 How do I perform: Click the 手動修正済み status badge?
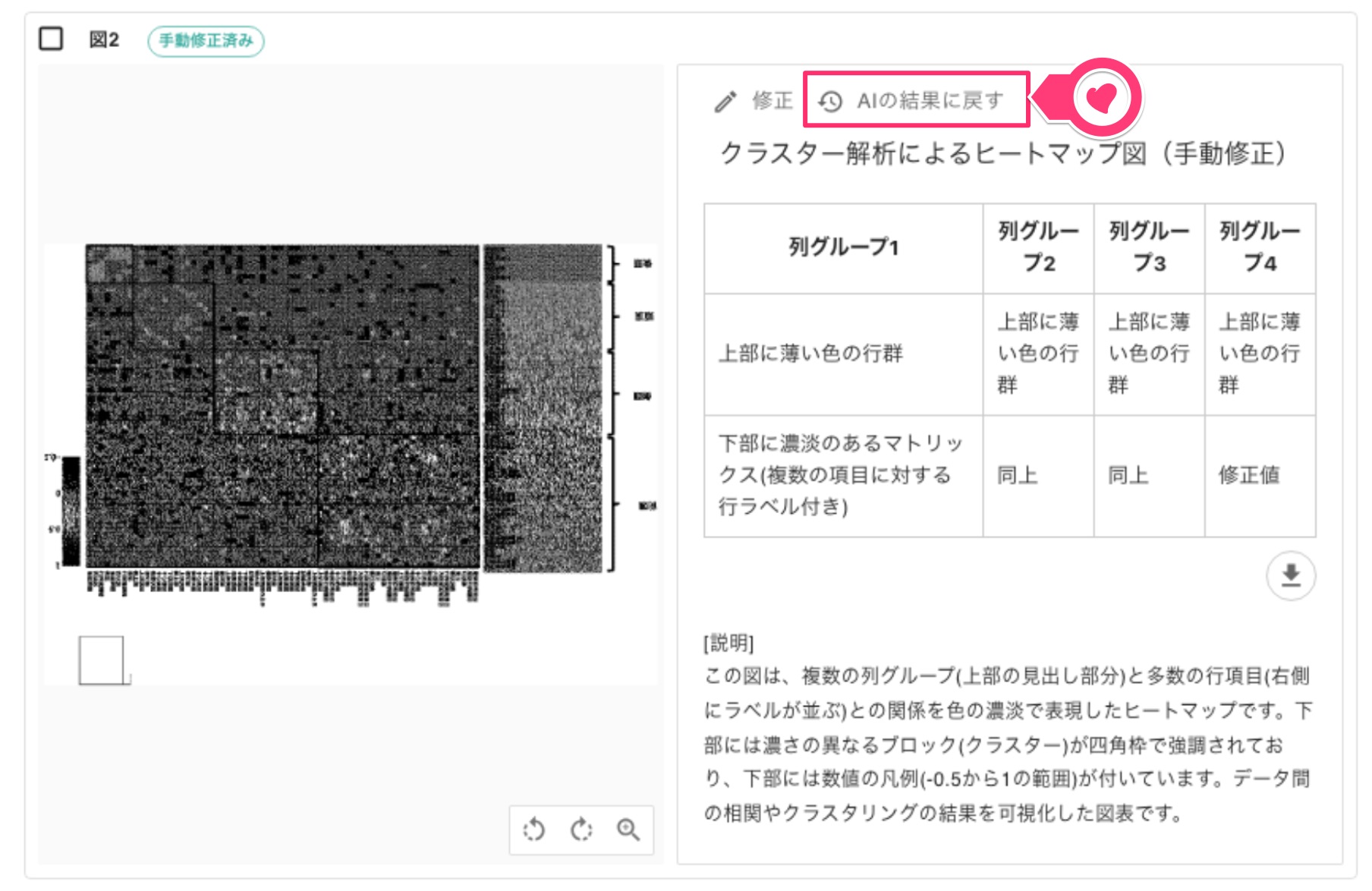[206, 41]
